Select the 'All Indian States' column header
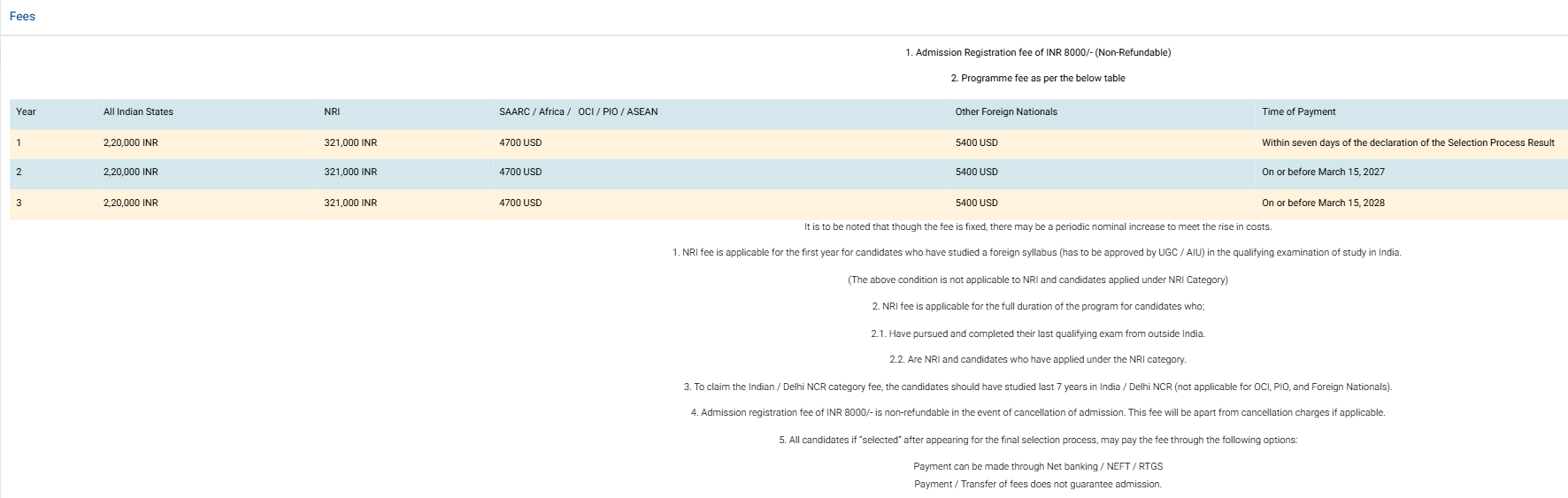This screenshot has height=498, width=1568. tap(138, 111)
